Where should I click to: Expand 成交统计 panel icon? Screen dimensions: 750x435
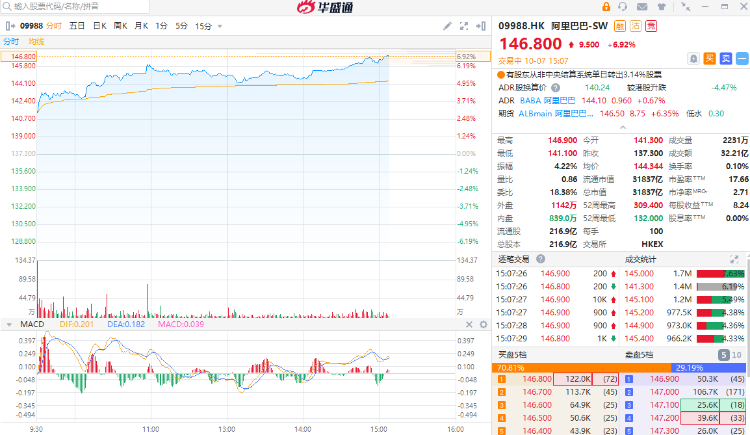click(x=734, y=259)
